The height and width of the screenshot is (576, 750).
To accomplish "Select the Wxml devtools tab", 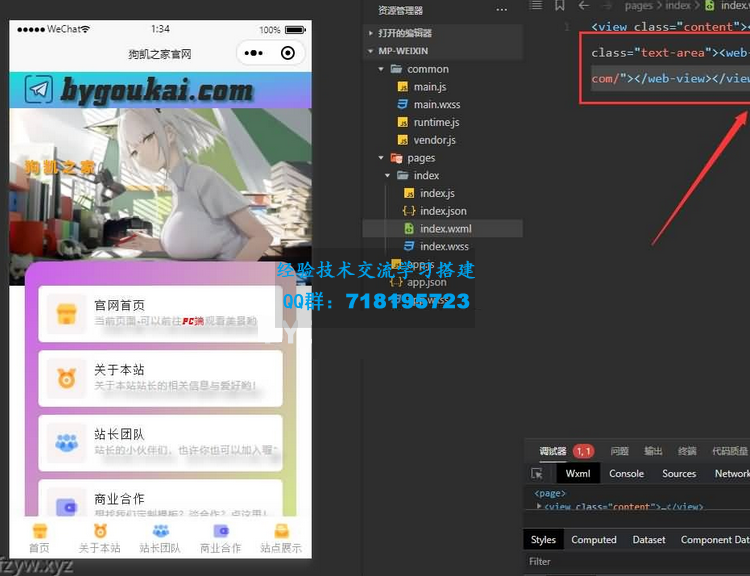I will pos(578,473).
